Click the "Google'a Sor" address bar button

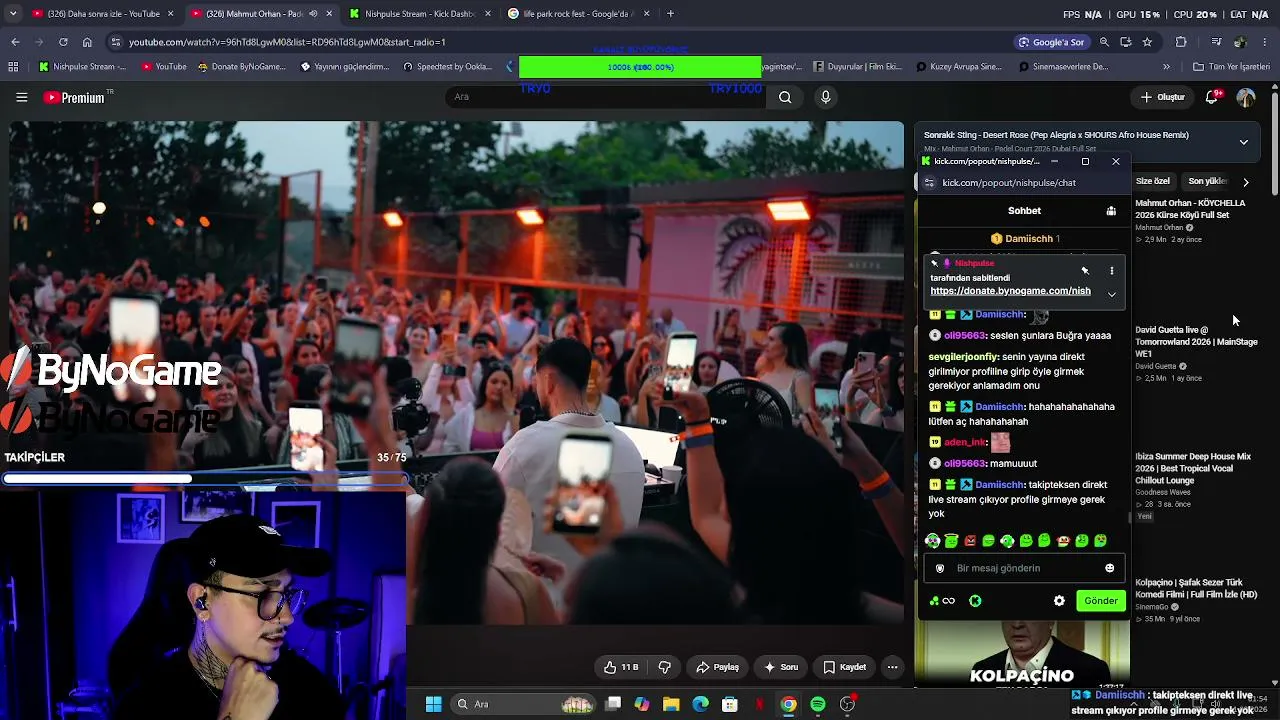pos(1051,42)
